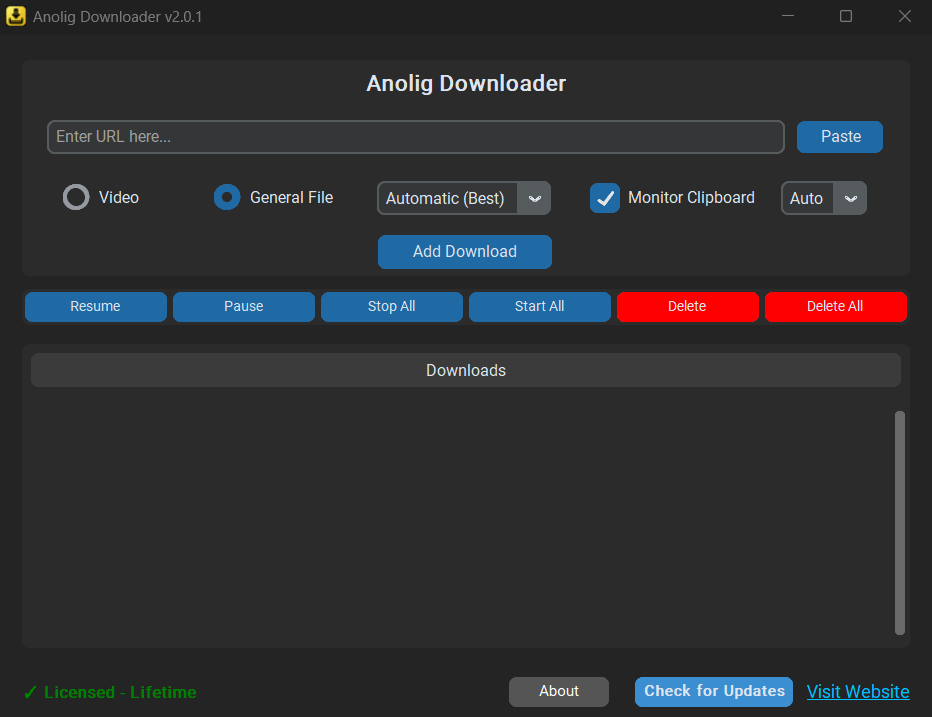Select the General File mode
Viewport: 932px width, 717px height.
click(x=225, y=197)
